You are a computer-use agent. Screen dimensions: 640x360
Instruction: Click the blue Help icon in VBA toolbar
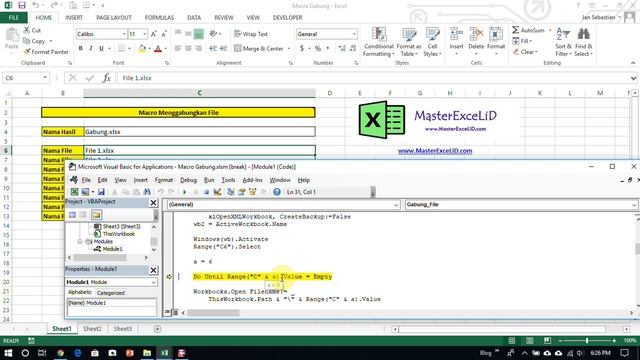[277, 192]
